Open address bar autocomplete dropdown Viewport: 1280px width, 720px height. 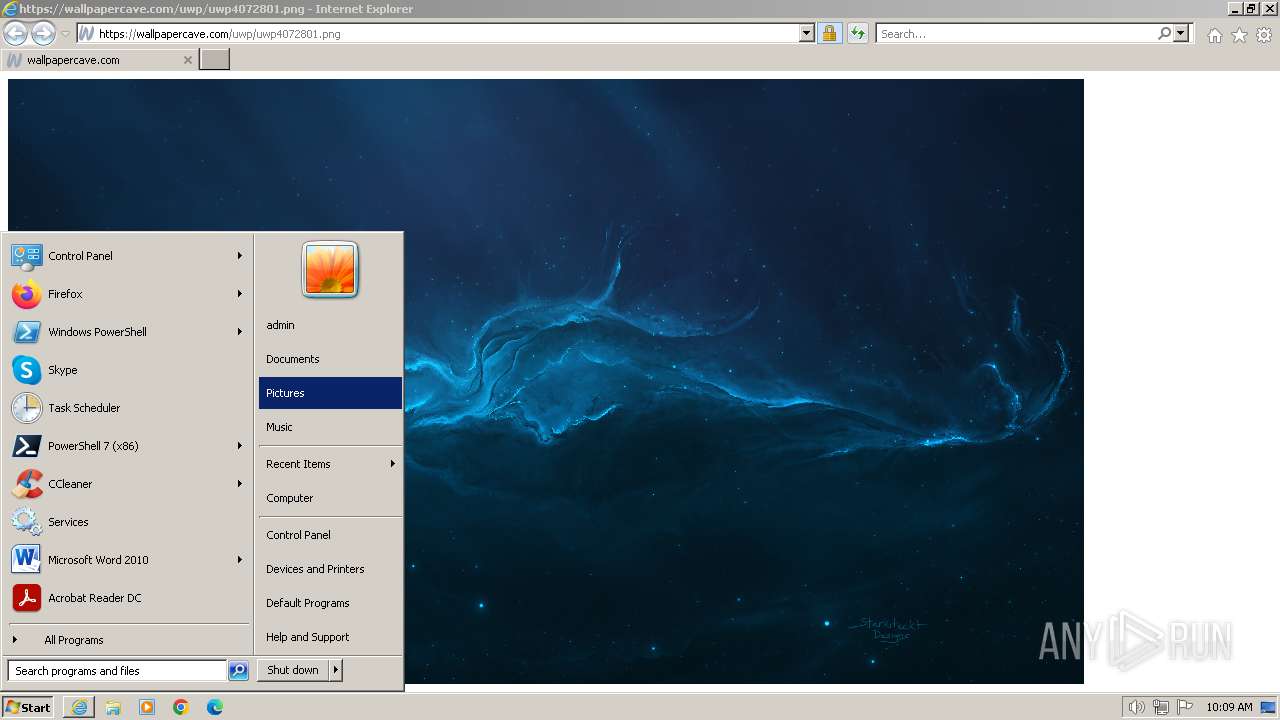[807, 33]
